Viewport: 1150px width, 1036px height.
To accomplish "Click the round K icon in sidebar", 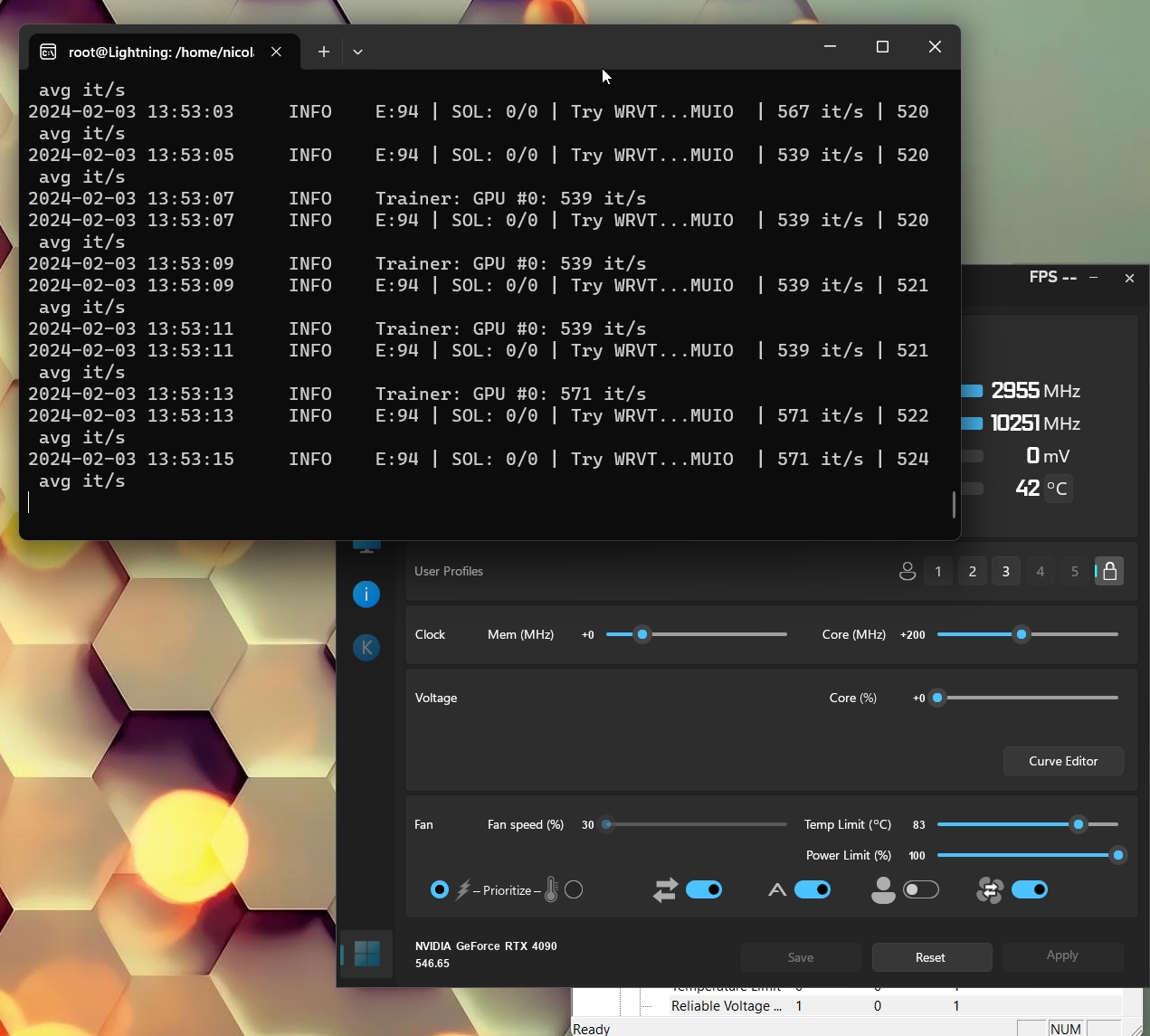I will coord(366,648).
